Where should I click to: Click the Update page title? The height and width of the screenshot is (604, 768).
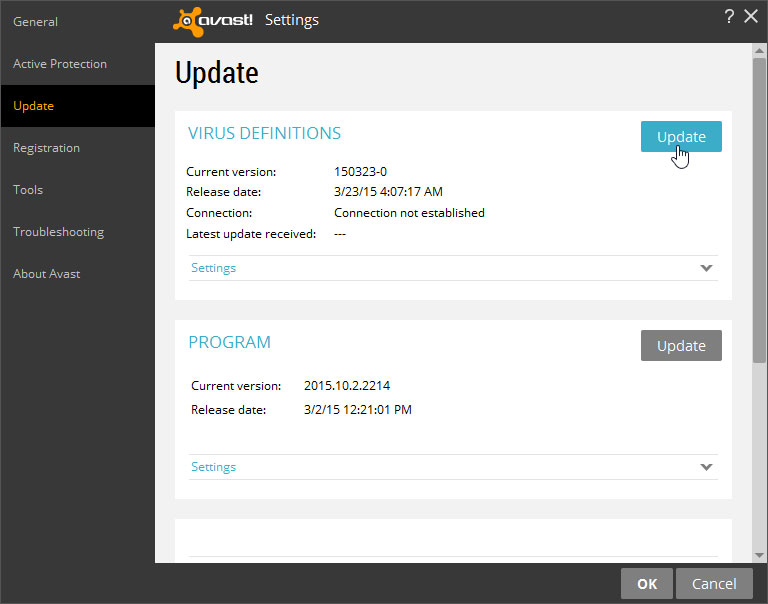216,73
